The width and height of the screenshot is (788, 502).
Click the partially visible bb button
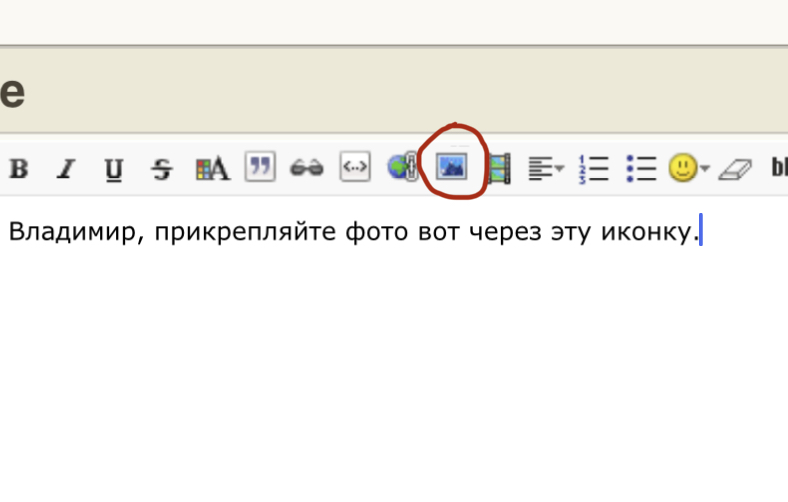[779, 168]
